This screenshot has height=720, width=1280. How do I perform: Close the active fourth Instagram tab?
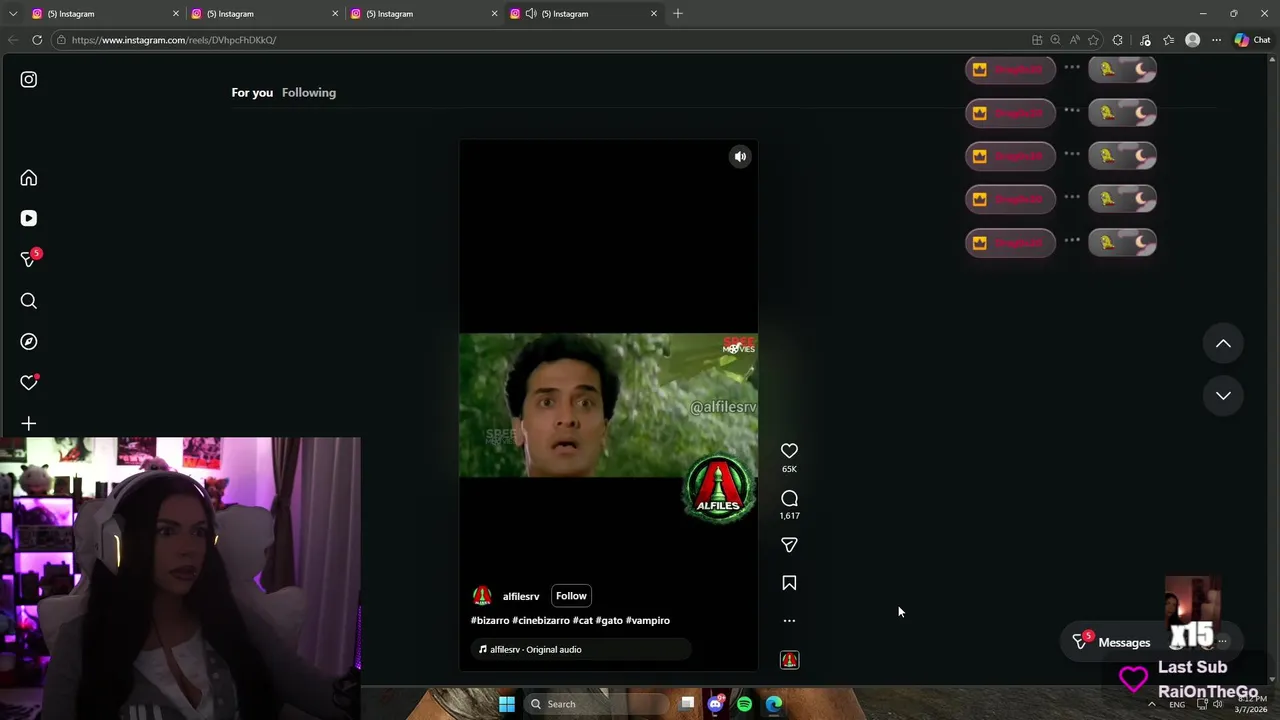[654, 14]
